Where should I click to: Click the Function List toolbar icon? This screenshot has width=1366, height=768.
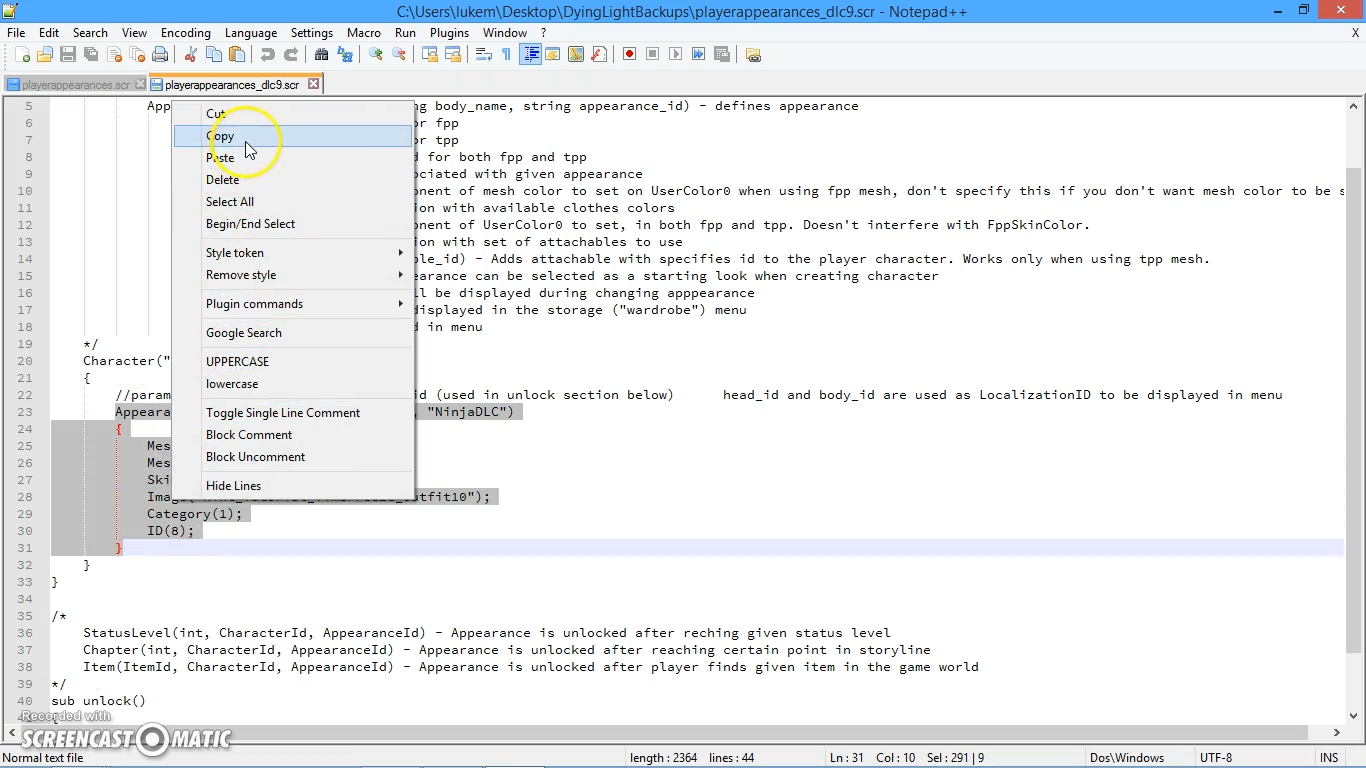click(x=599, y=55)
